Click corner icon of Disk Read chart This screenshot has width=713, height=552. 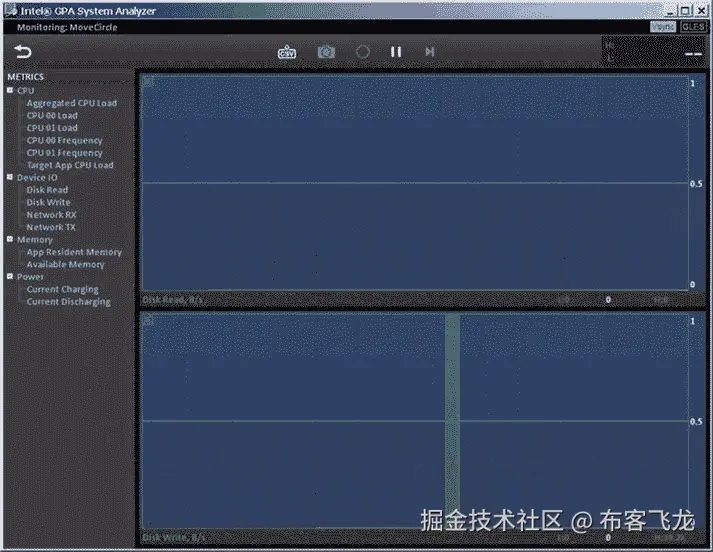[x=148, y=82]
